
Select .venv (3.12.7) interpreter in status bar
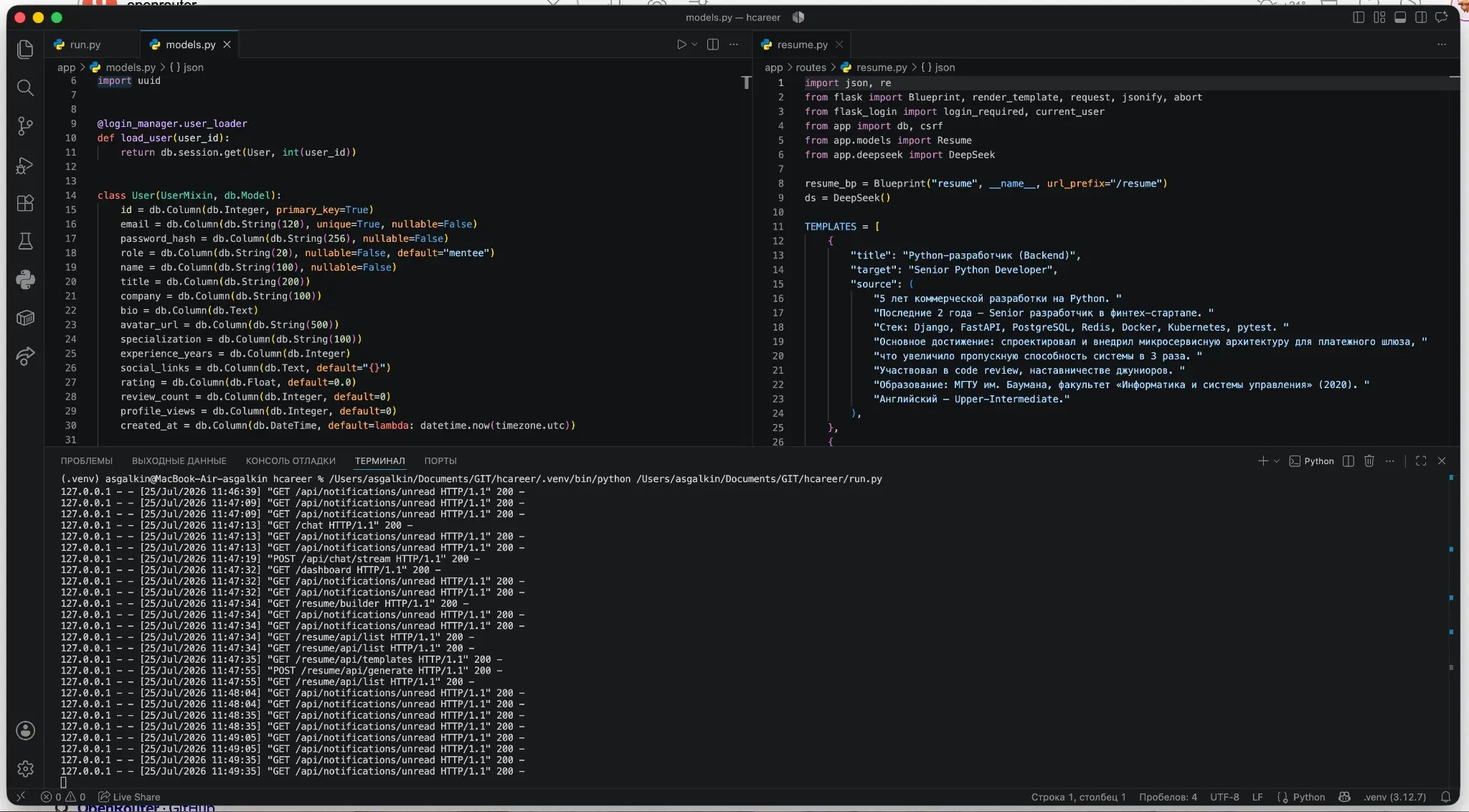pyautogui.click(x=1394, y=797)
